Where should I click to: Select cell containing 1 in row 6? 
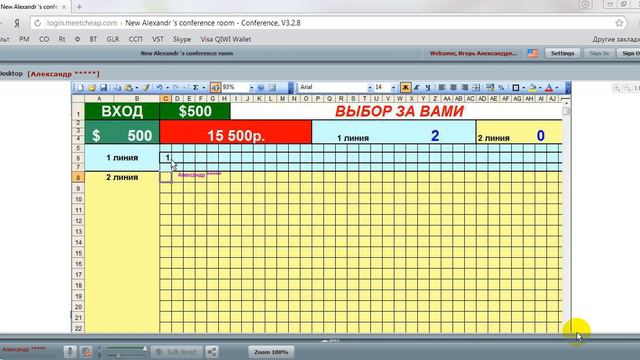click(x=166, y=158)
